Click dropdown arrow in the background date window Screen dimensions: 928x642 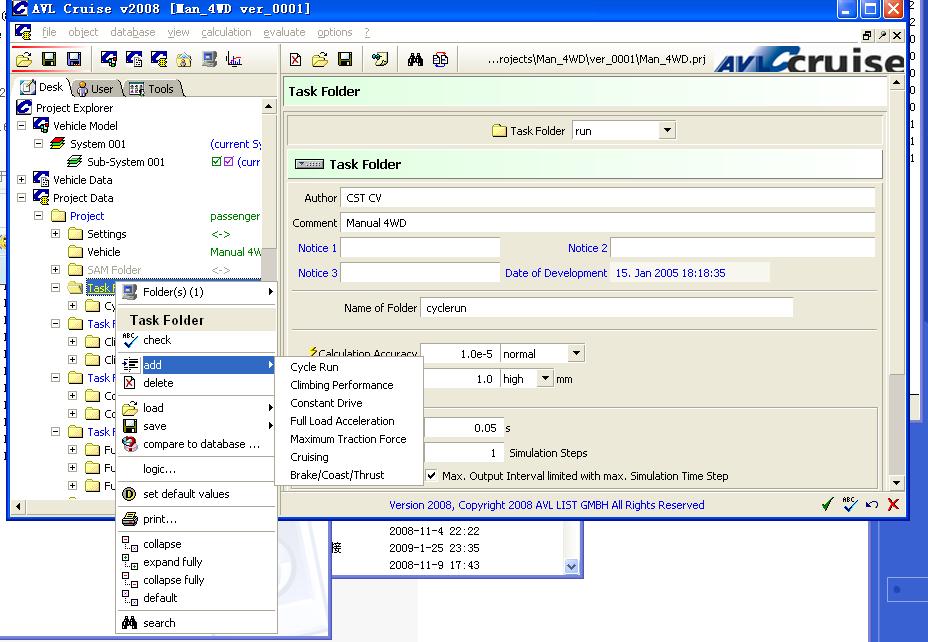(571, 566)
